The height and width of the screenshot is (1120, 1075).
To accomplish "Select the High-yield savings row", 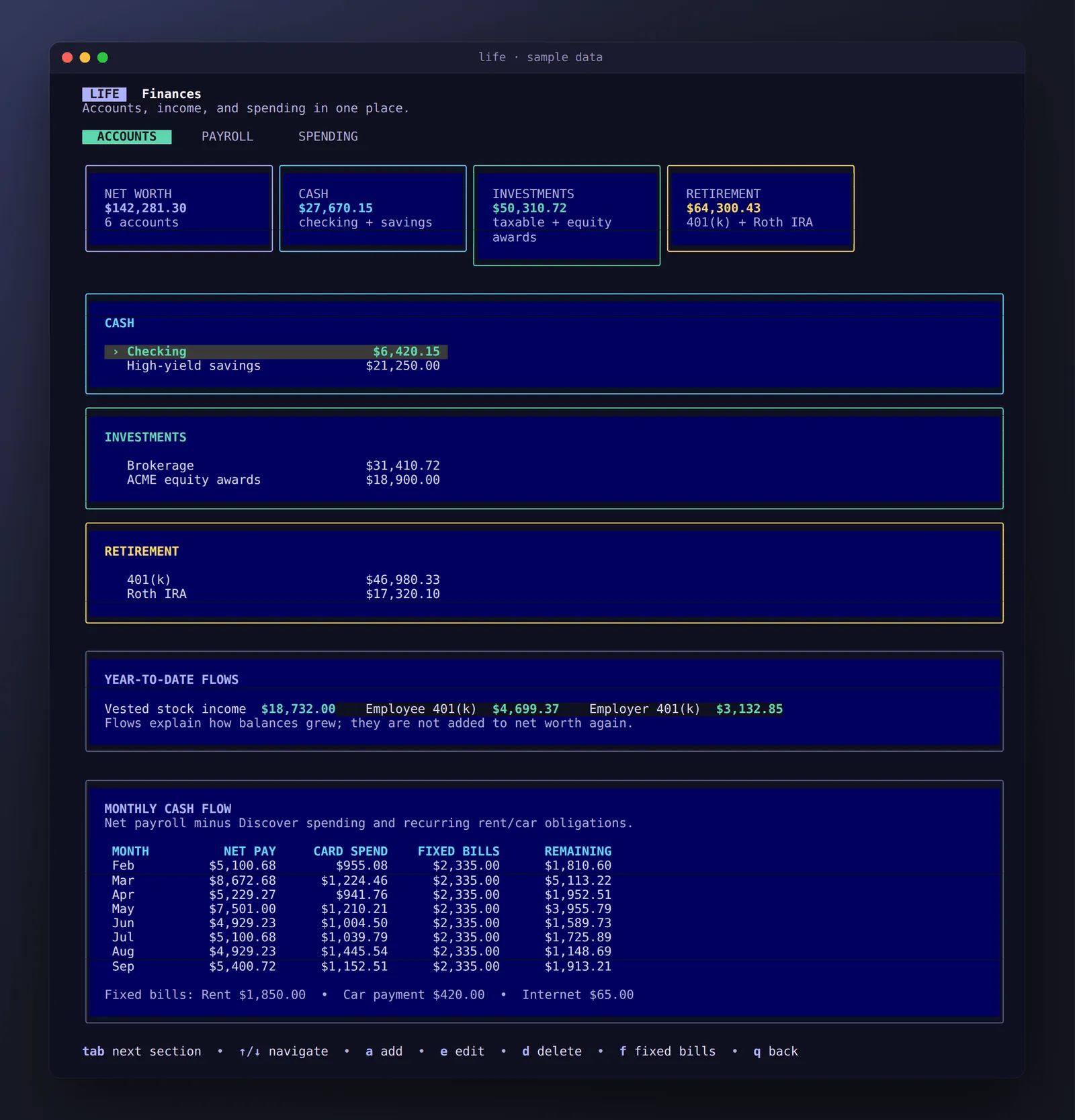I will click(276, 365).
